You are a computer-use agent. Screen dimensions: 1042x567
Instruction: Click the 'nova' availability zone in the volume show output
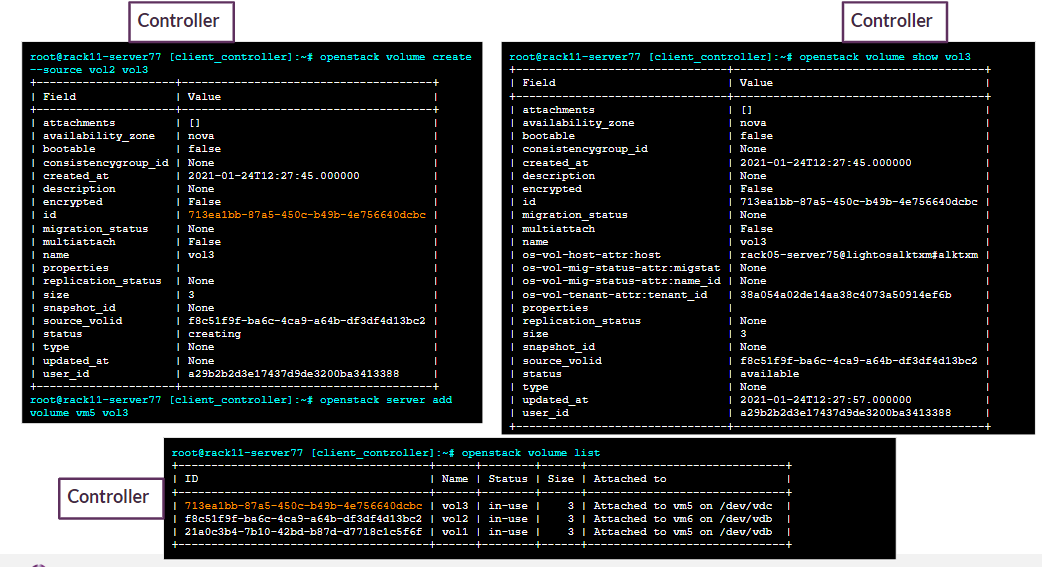pos(753,122)
